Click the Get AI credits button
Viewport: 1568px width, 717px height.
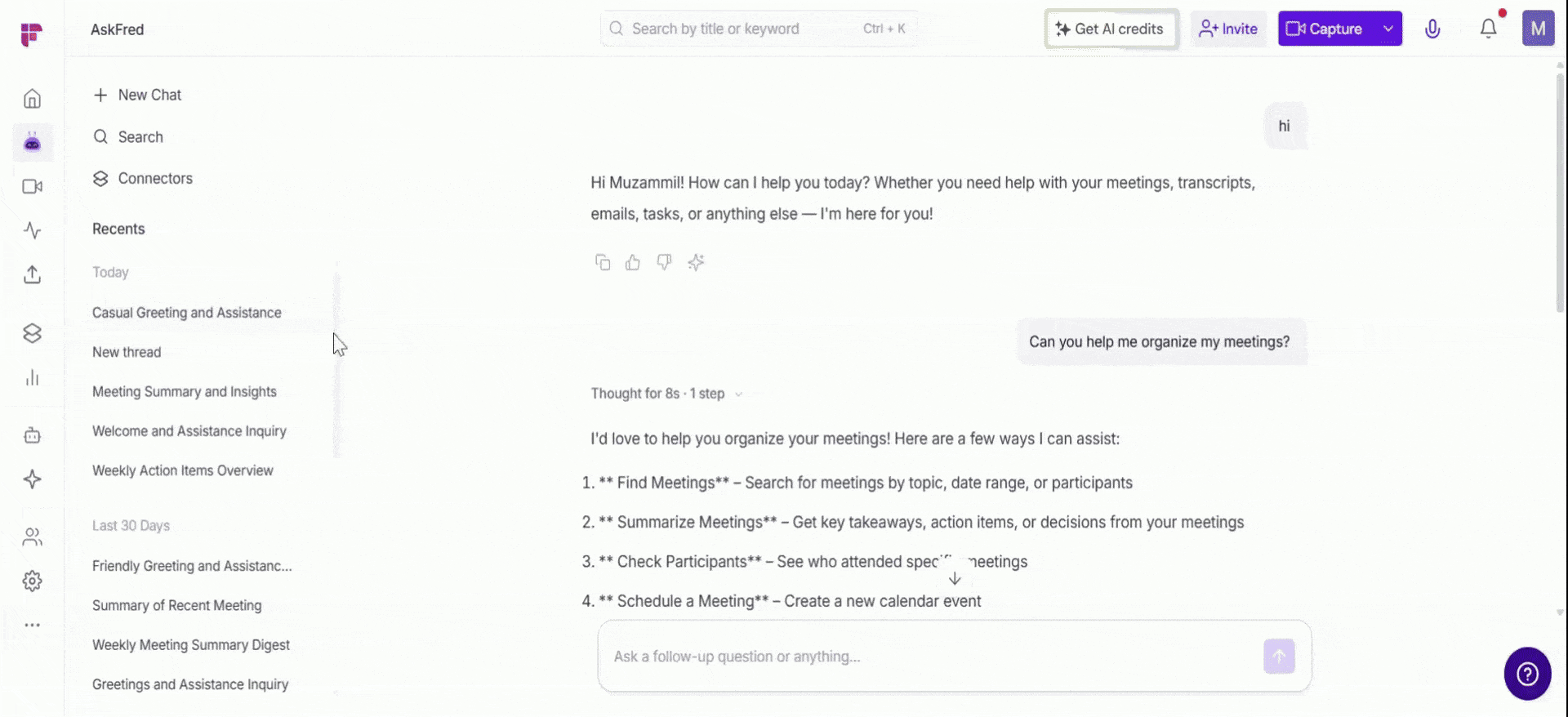1111,29
